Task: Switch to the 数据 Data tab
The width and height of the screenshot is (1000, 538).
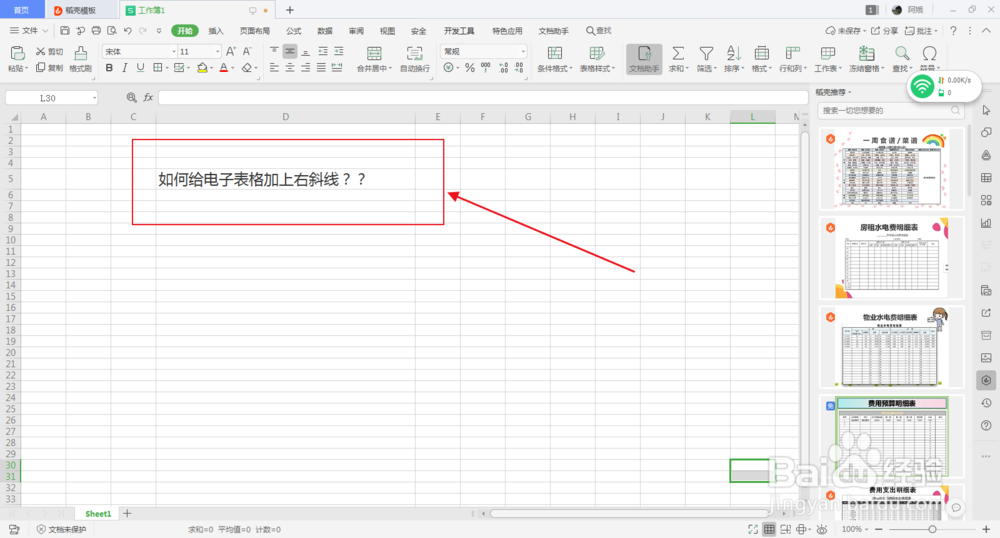Action: pos(325,31)
